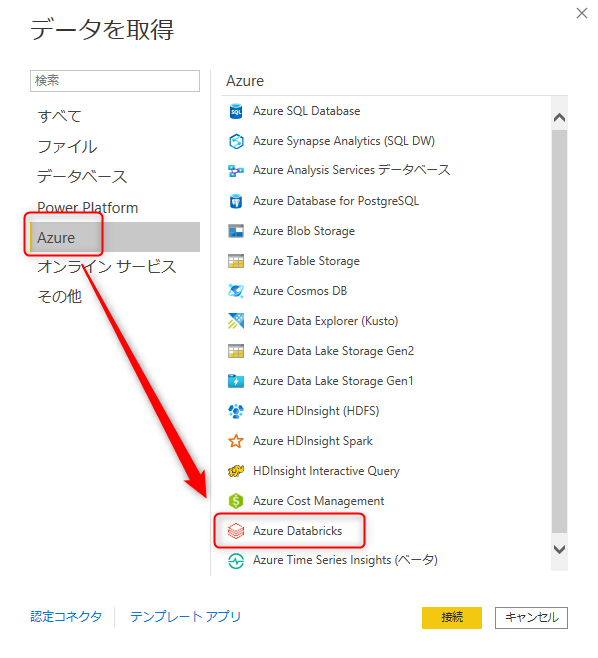598x658 pixels.
Task: Click the Data Lake Storage Gen2 icon
Action: (x=236, y=351)
